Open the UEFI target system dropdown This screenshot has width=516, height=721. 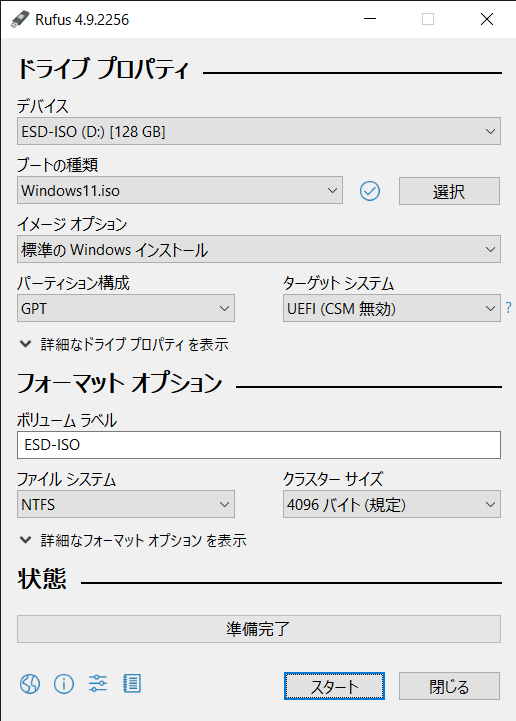pos(392,308)
